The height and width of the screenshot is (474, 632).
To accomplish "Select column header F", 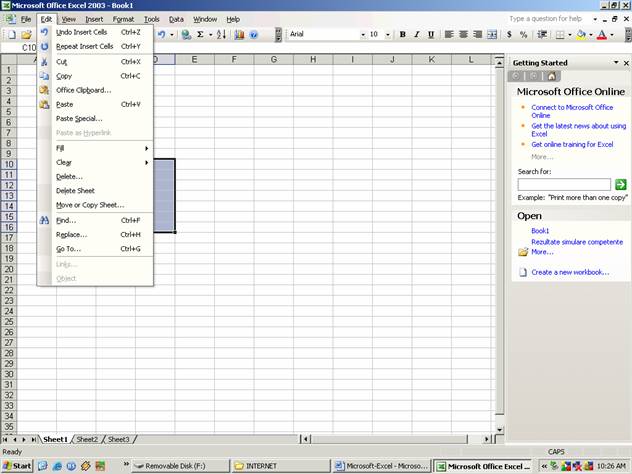I will tap(234, 60).
